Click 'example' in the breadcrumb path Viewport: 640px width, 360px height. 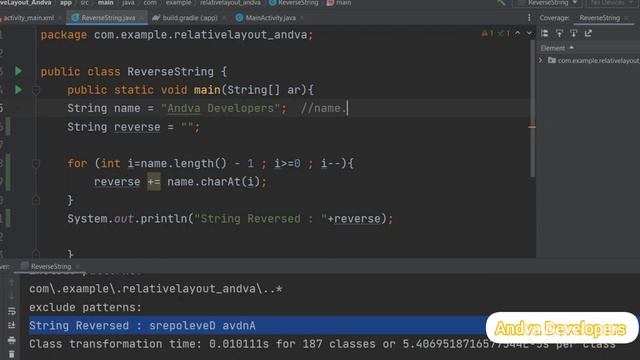(x=178, y=3)
